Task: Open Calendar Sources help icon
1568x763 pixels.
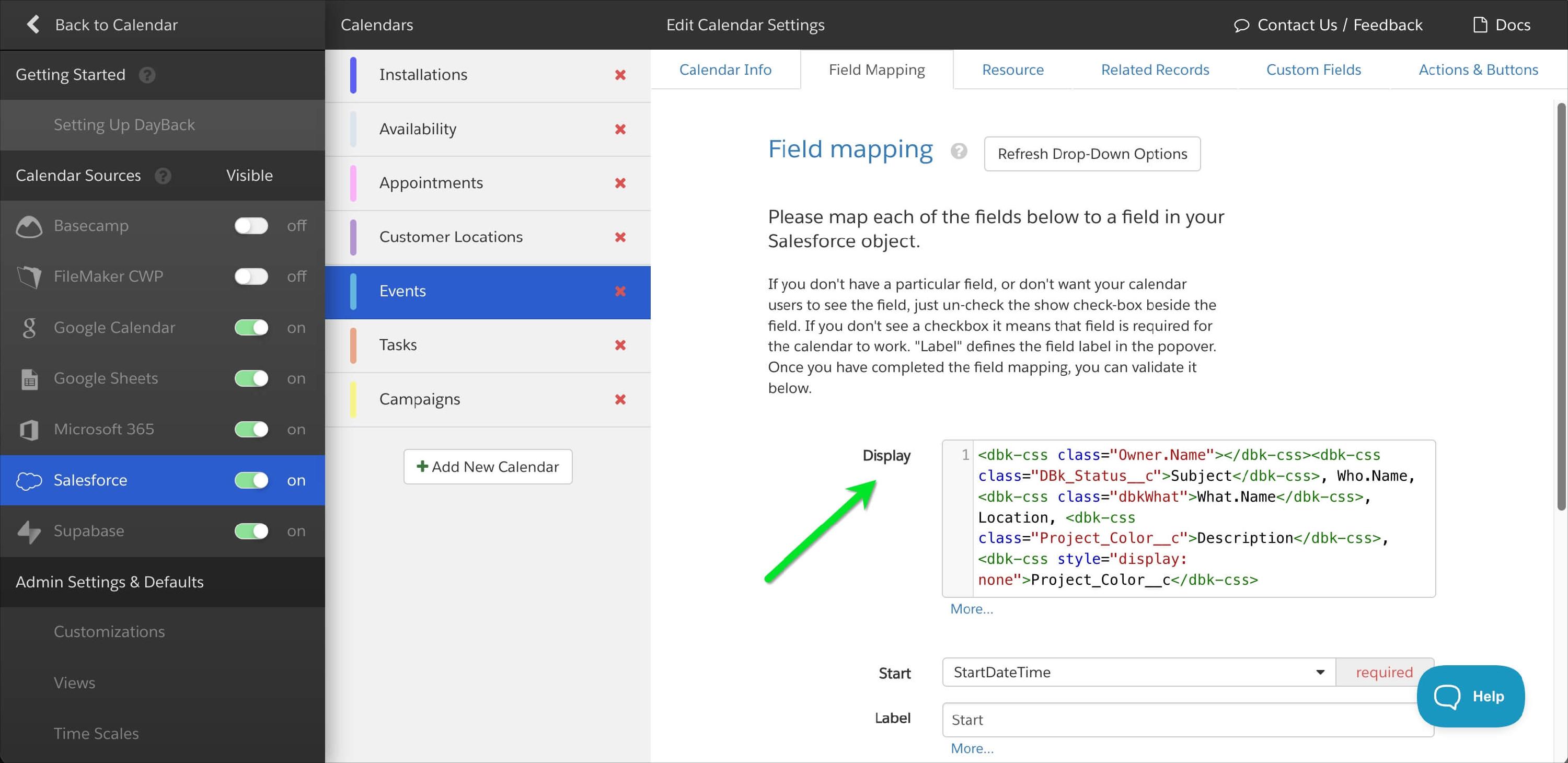Action: (x=163, y=176)
